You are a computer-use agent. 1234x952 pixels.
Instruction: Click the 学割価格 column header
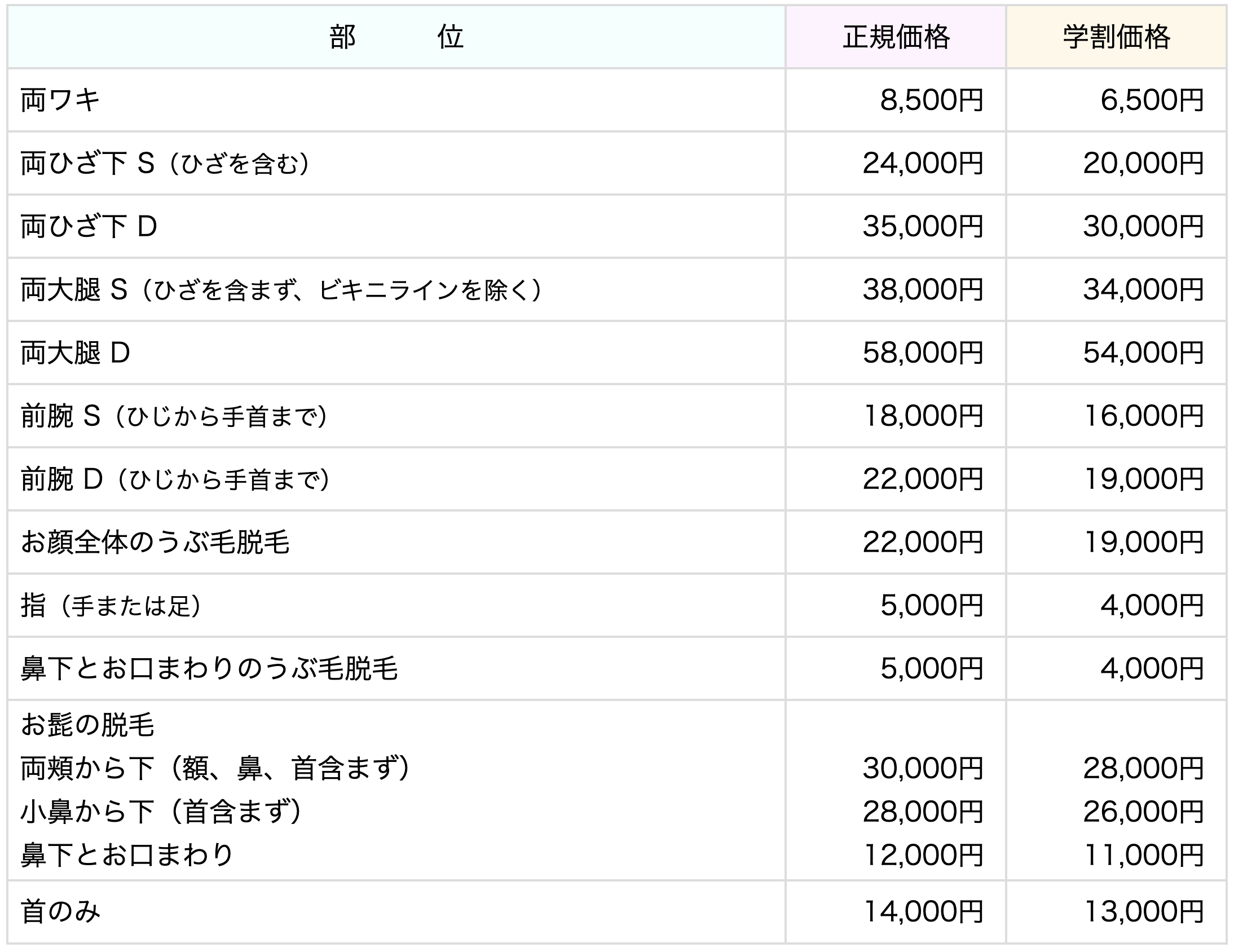pos(1116,37)
